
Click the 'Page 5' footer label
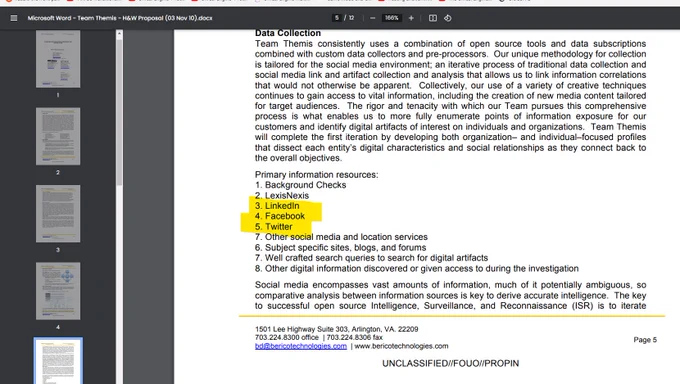tap(645, 340)
